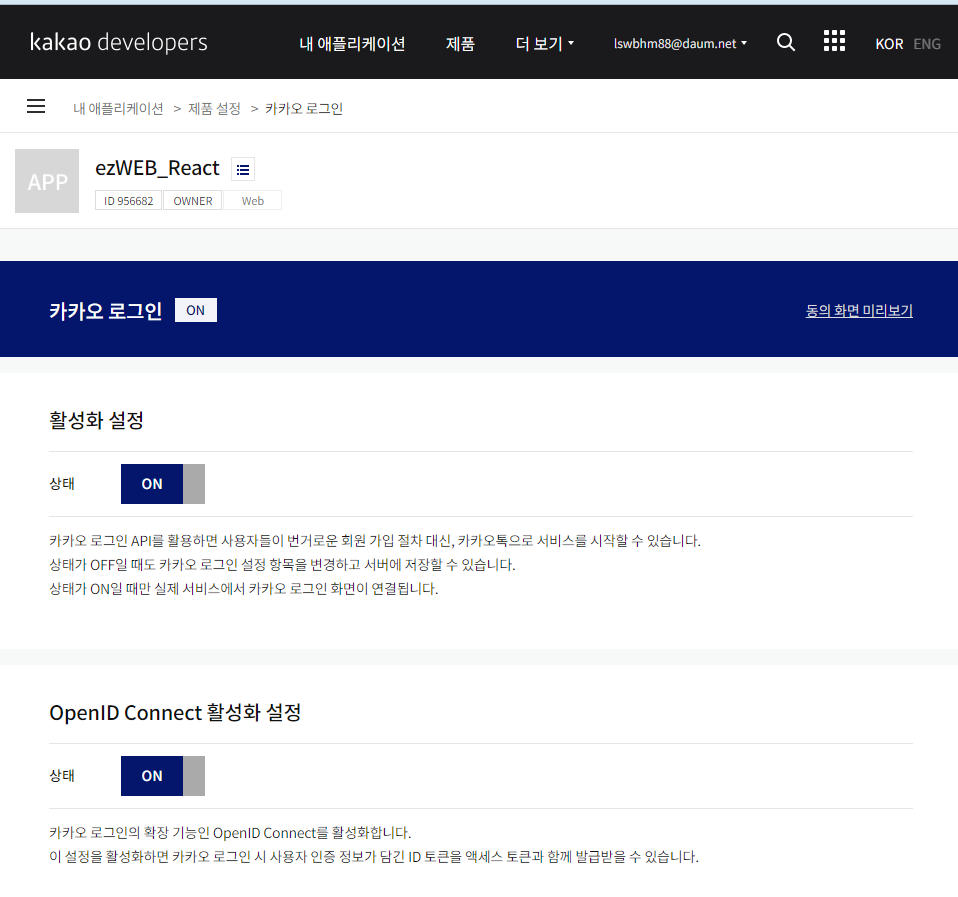Open the apps grid icon
The image size is (958, 897).
834,41
